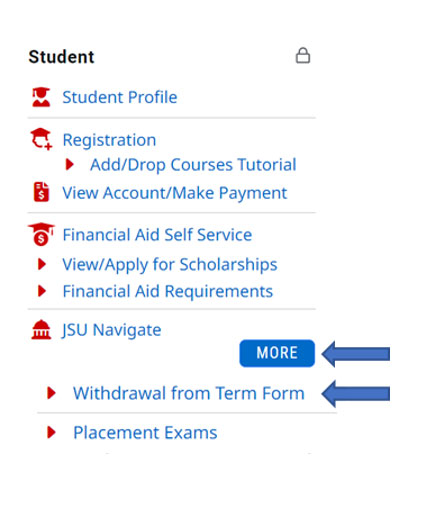Click the JSU Navigate building icon

point(41,329)
